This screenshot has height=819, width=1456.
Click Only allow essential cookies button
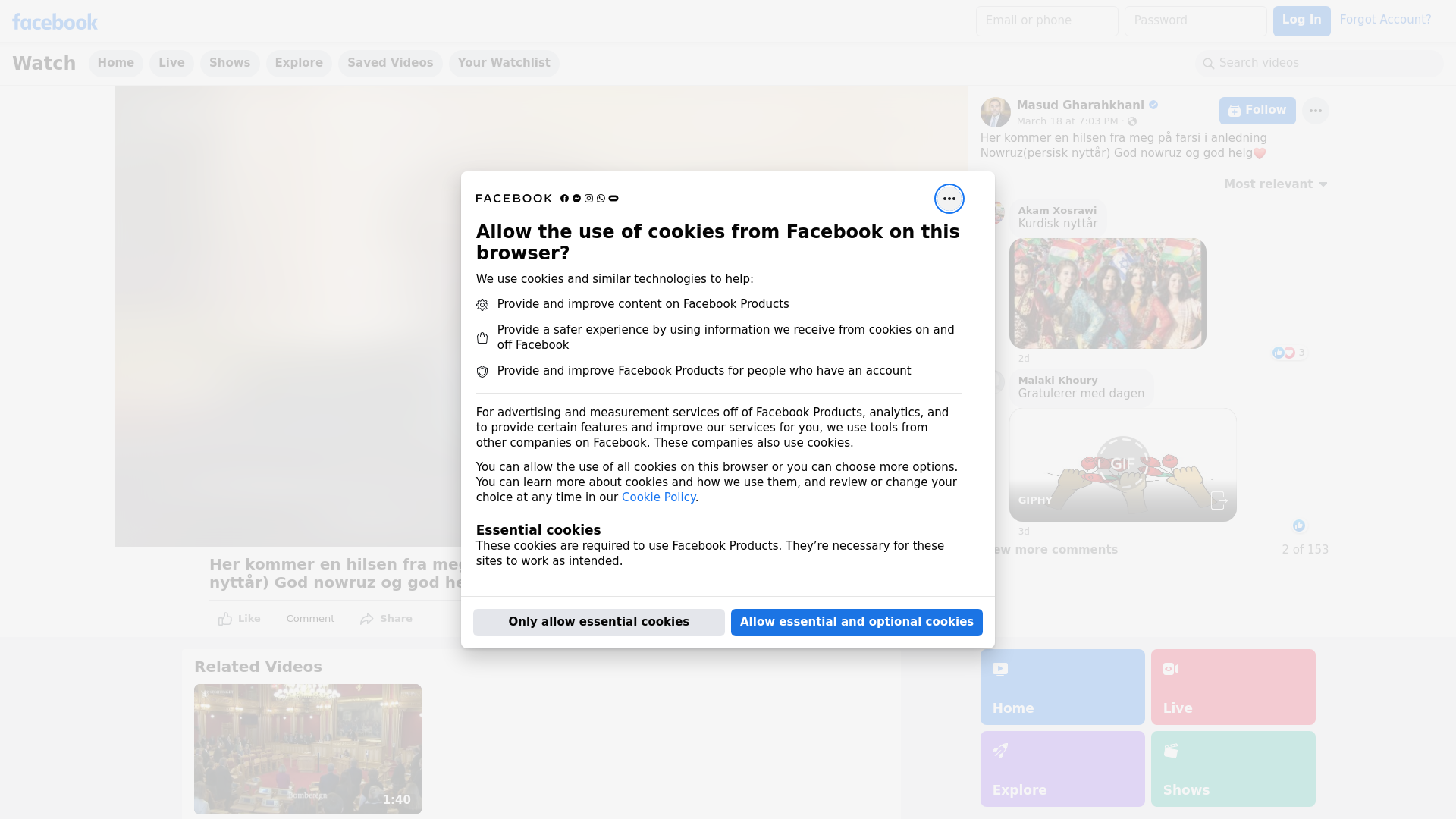pos(599,623)
